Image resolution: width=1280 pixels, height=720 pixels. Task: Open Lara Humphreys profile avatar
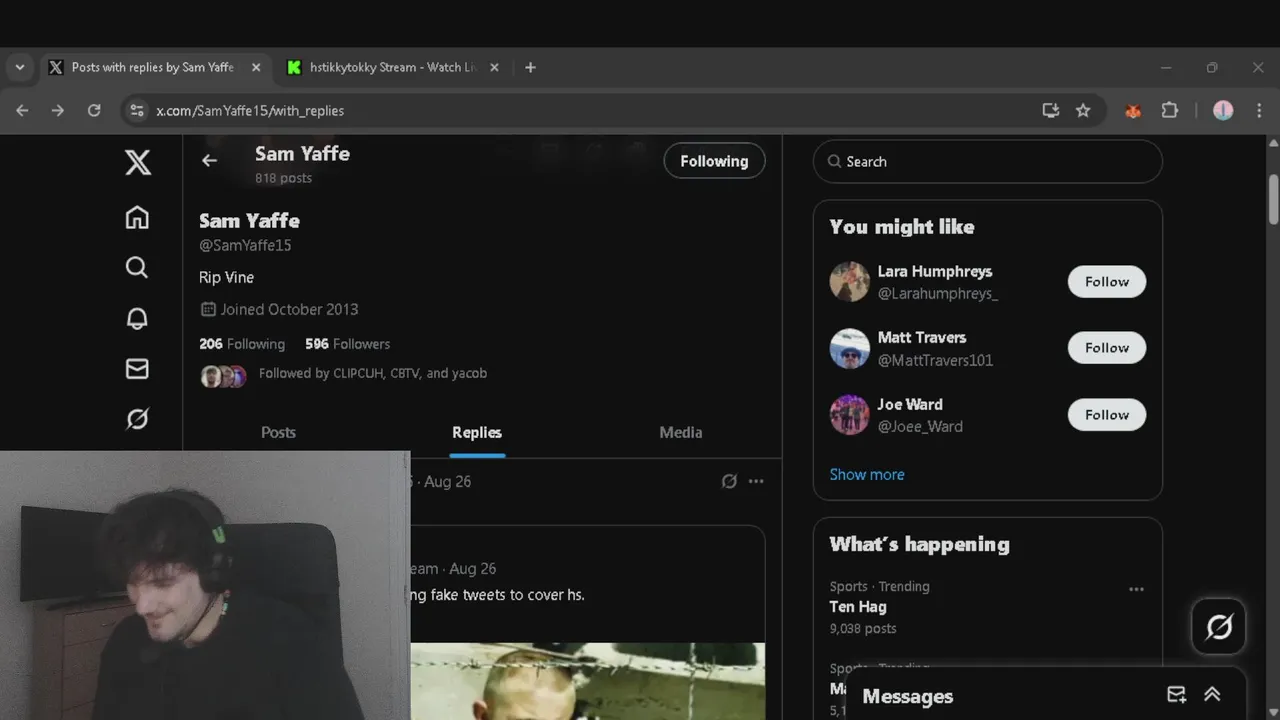pos(849,282)
